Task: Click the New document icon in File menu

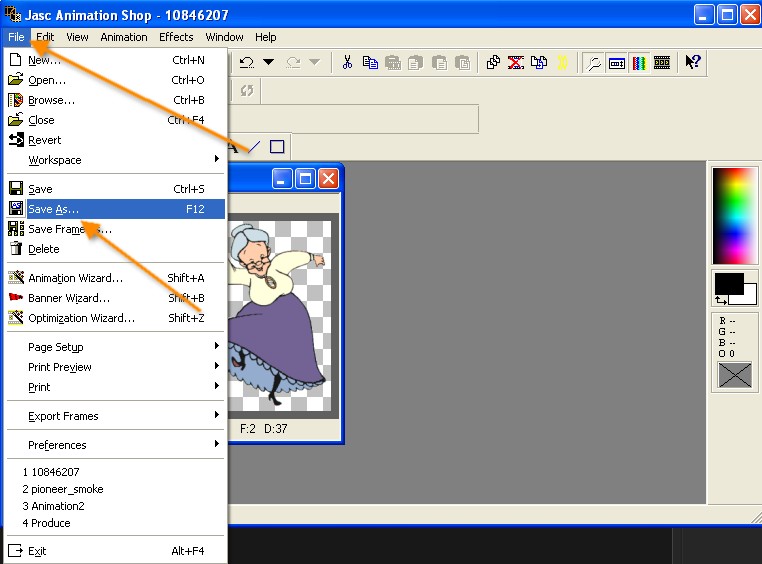Action: [16, 60]
